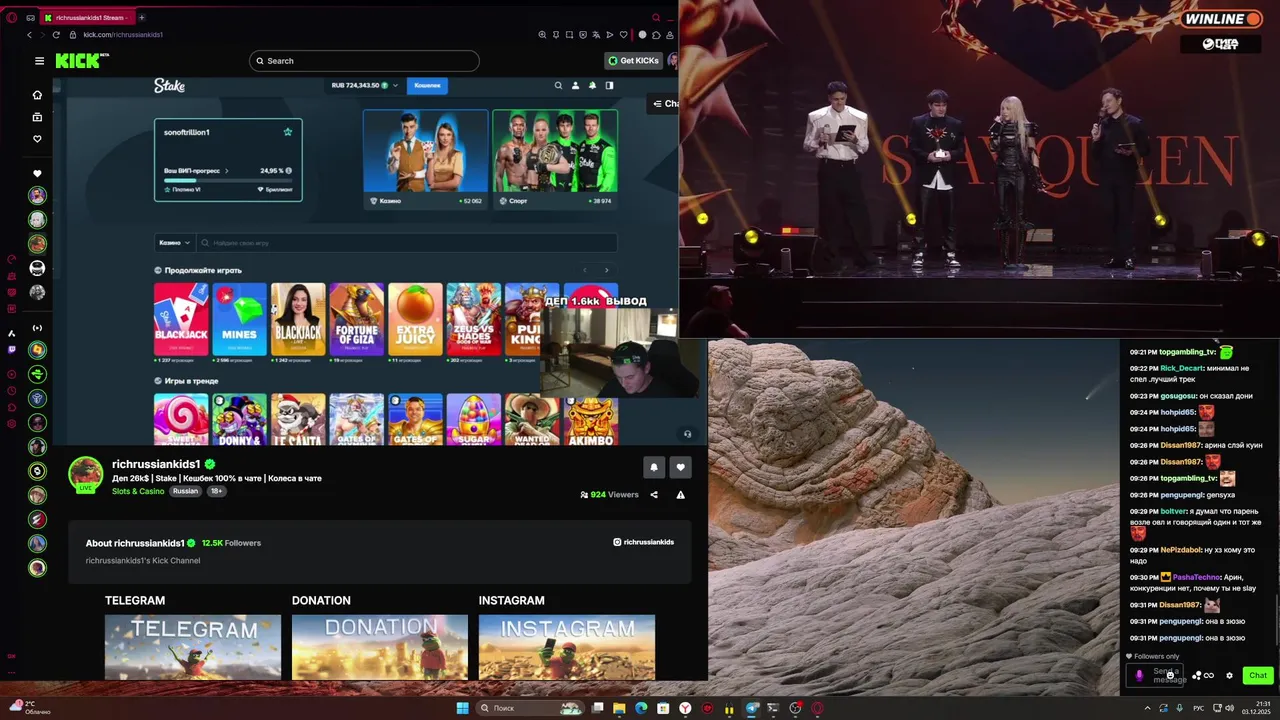Image resolution: width=1280 pixels, height=720 pixels.
Task: Select the Slots & Casino category
Action: (138, 492)
